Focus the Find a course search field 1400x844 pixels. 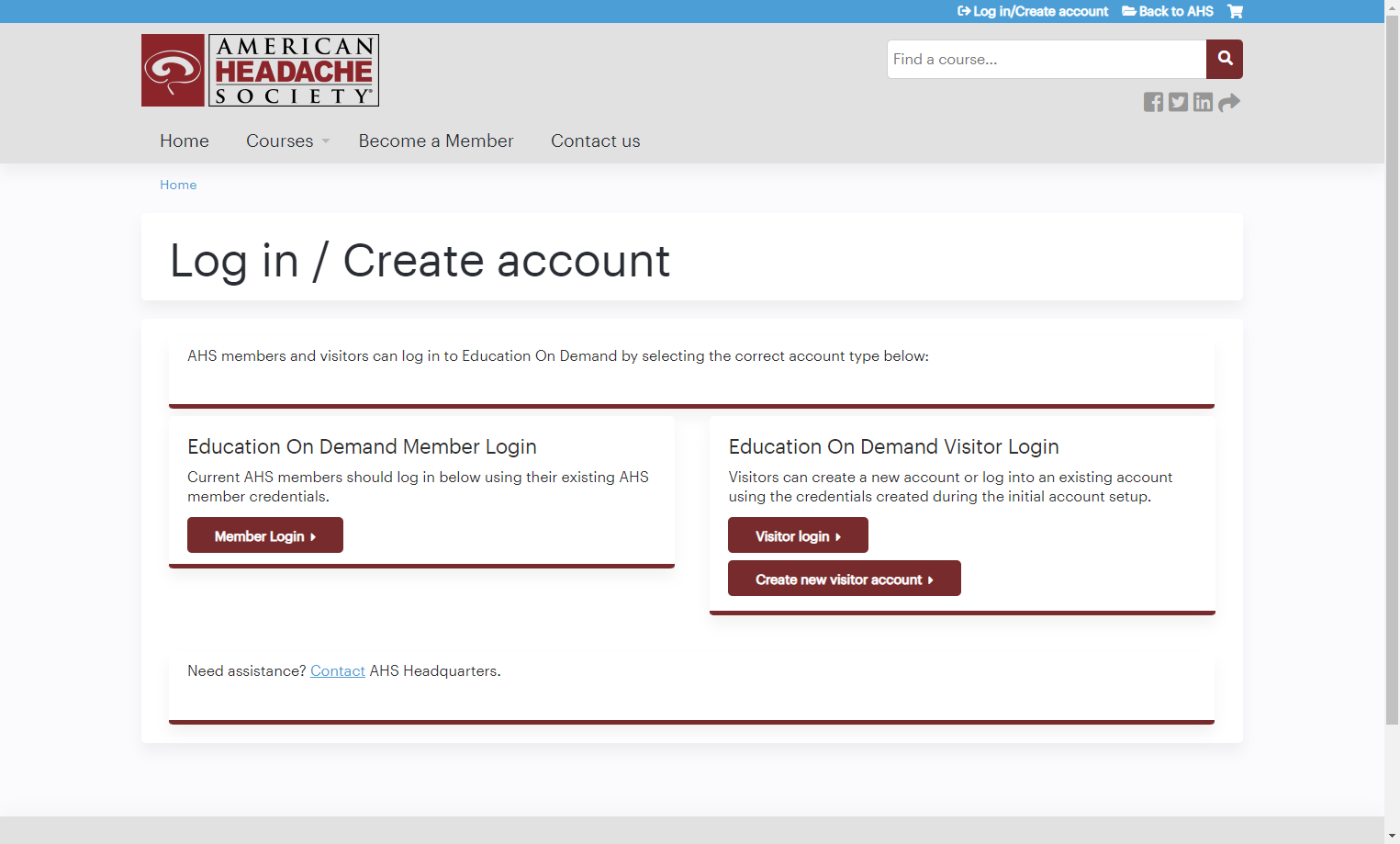(1047, 59)
